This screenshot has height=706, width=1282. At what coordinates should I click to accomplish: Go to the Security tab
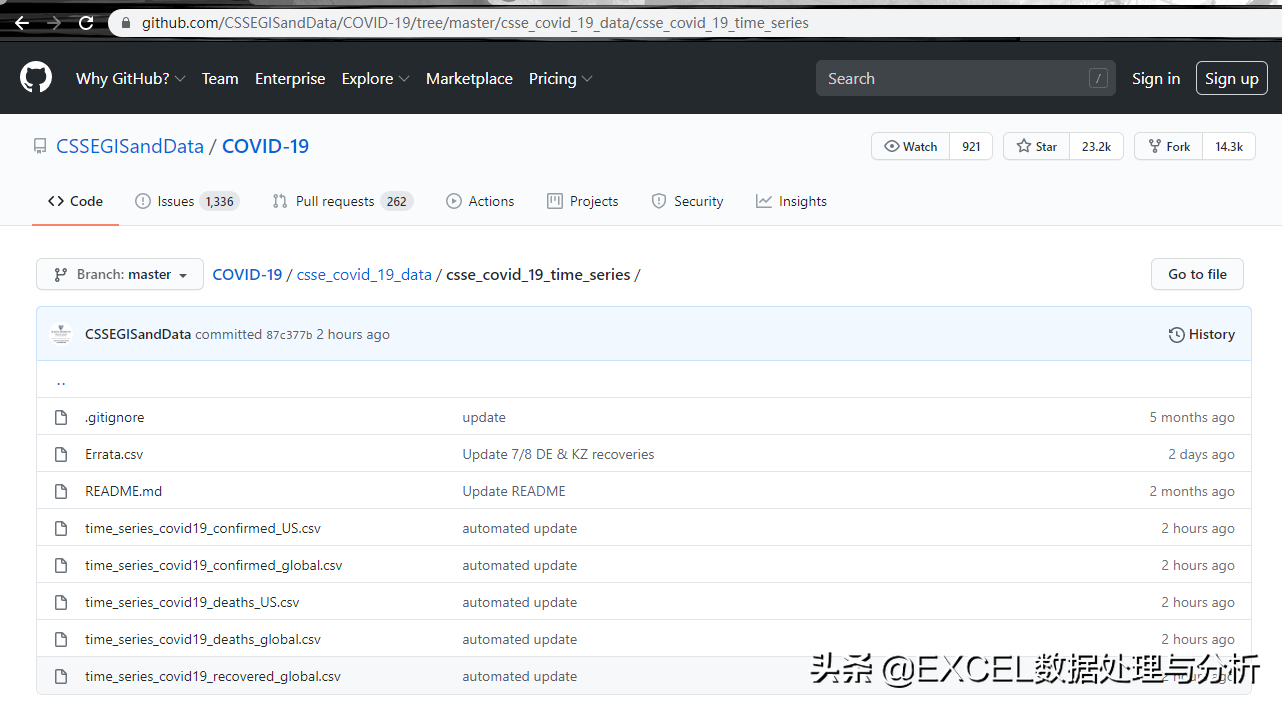point(687,201)
